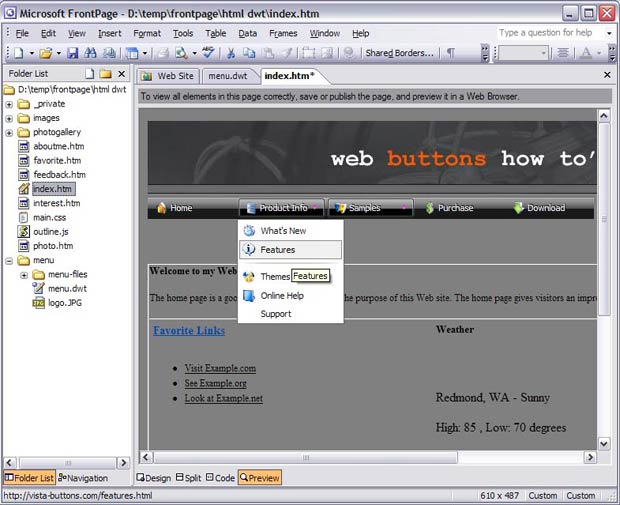Toggle Show All paragraph marks
The width and height of the screenshot is (620, 505).
point(450,53)
